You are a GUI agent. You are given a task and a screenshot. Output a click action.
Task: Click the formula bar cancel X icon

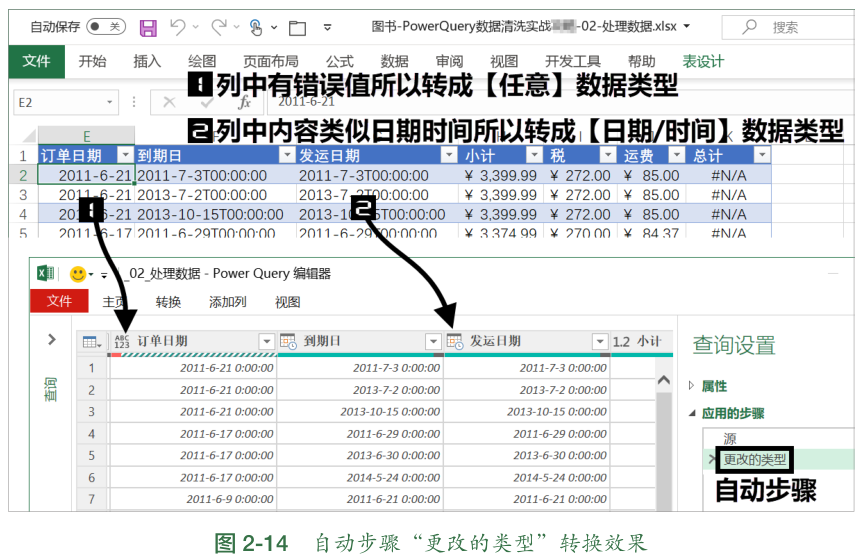point(169,102)
